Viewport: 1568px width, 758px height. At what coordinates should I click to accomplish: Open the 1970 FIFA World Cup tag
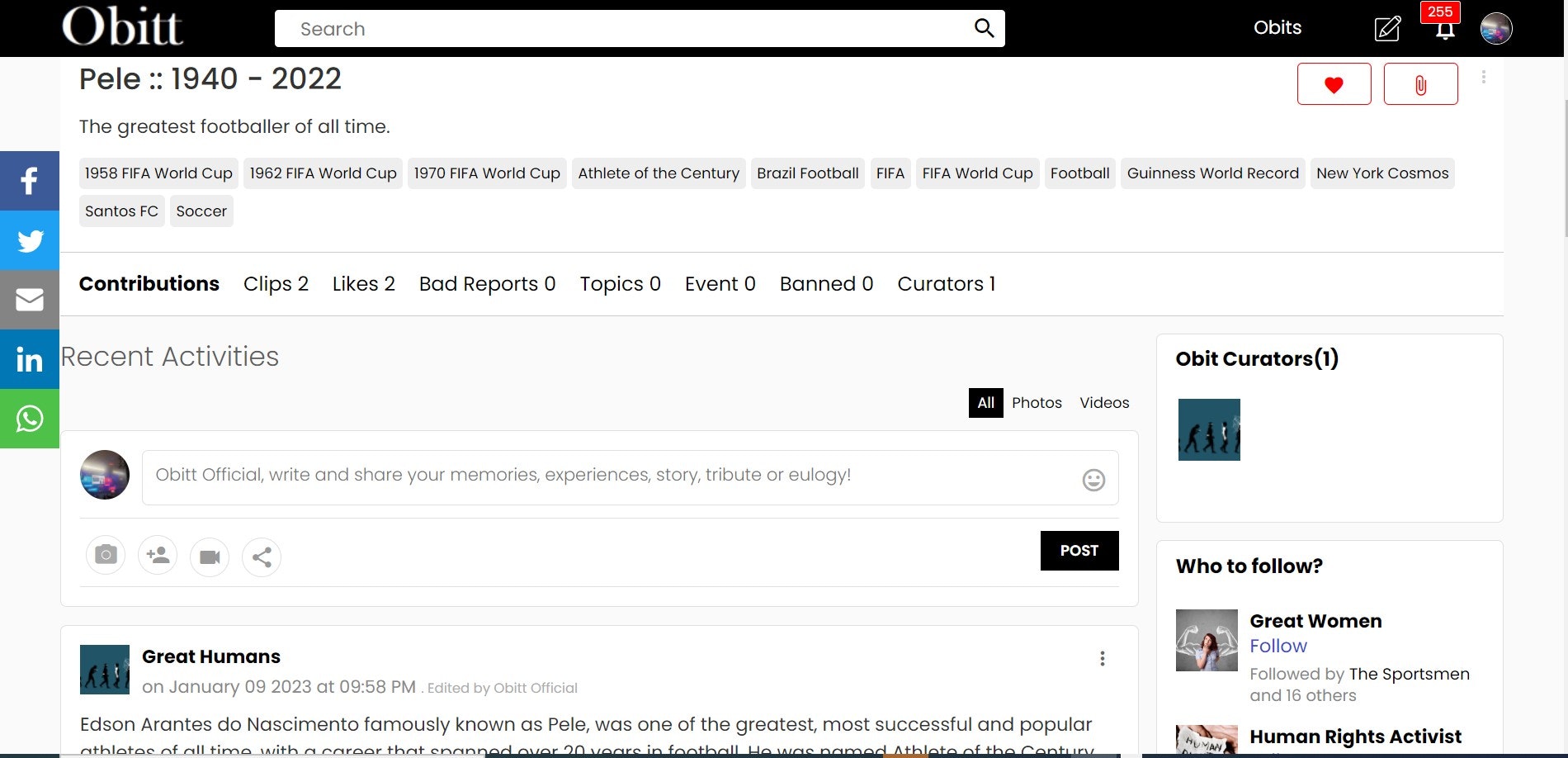pyautogui.click(x=487, y=173)
